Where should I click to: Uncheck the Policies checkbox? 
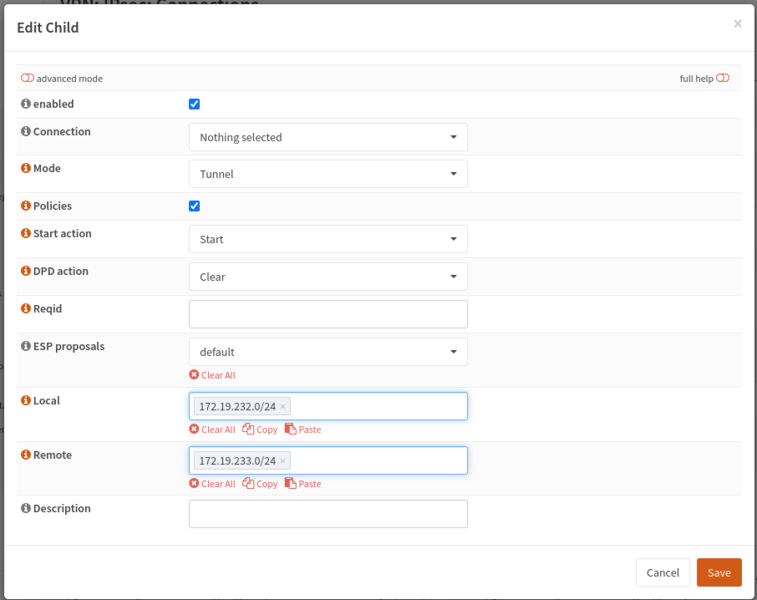[194, 206]
